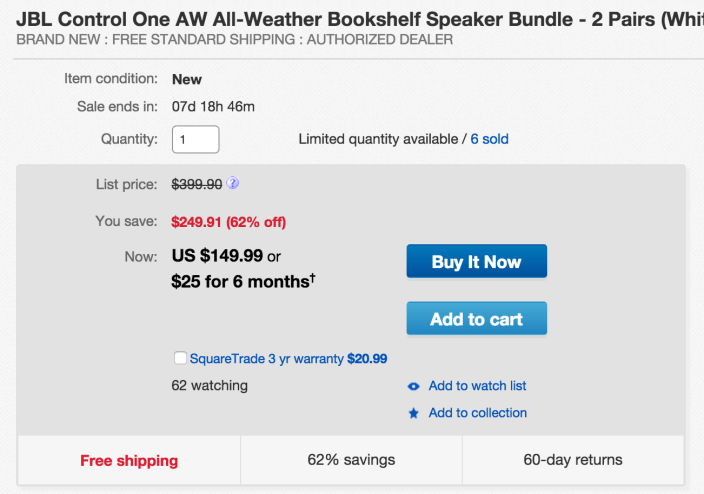Click the star icon for collection
704x494 pixels.
coord(414,413)
